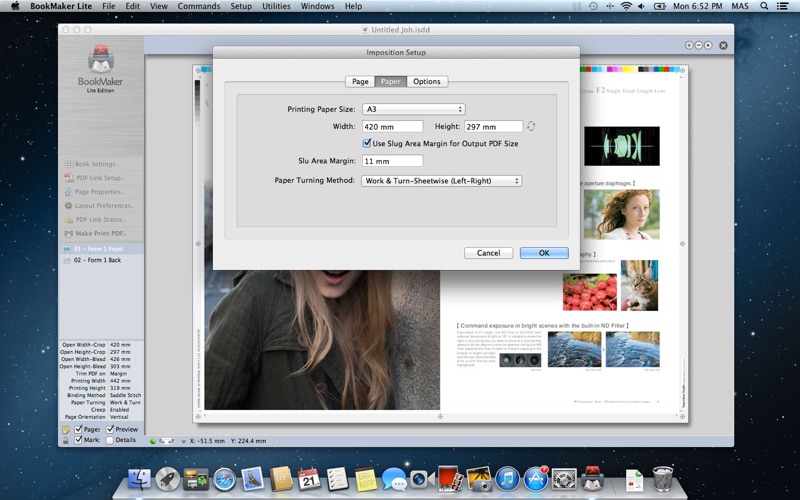Open iTunes from the Dock
Image resolution: width=800 pixels, height=500 pixels.
(508, 480)
